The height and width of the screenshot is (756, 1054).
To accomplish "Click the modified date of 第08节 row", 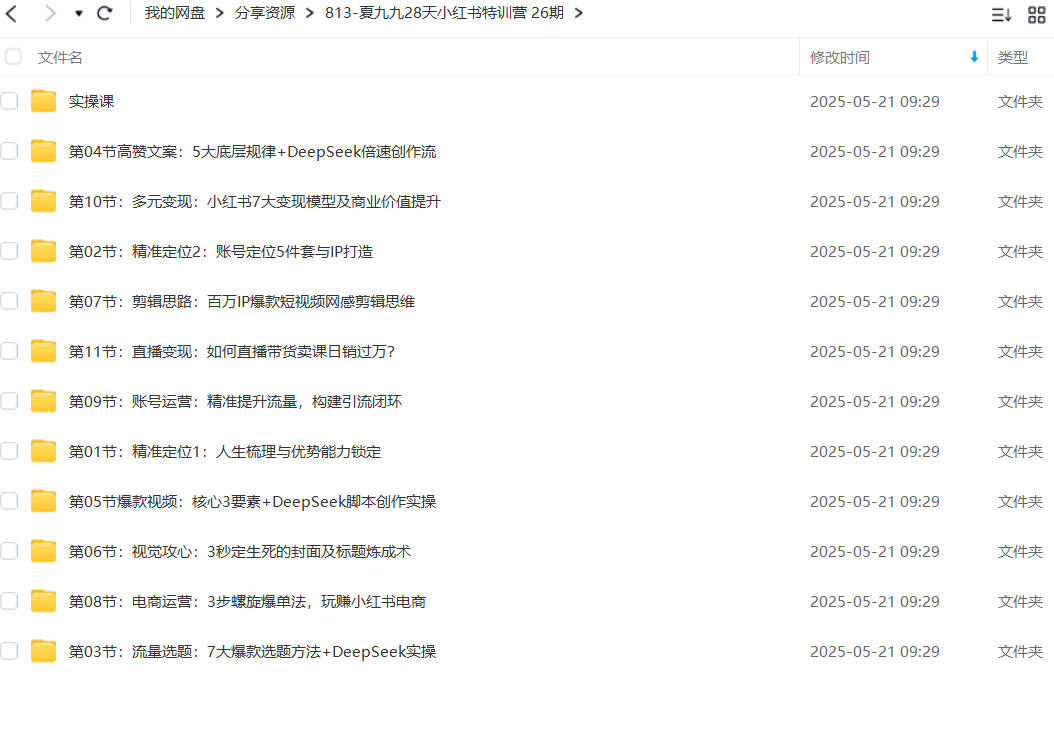I will [875, 601].
